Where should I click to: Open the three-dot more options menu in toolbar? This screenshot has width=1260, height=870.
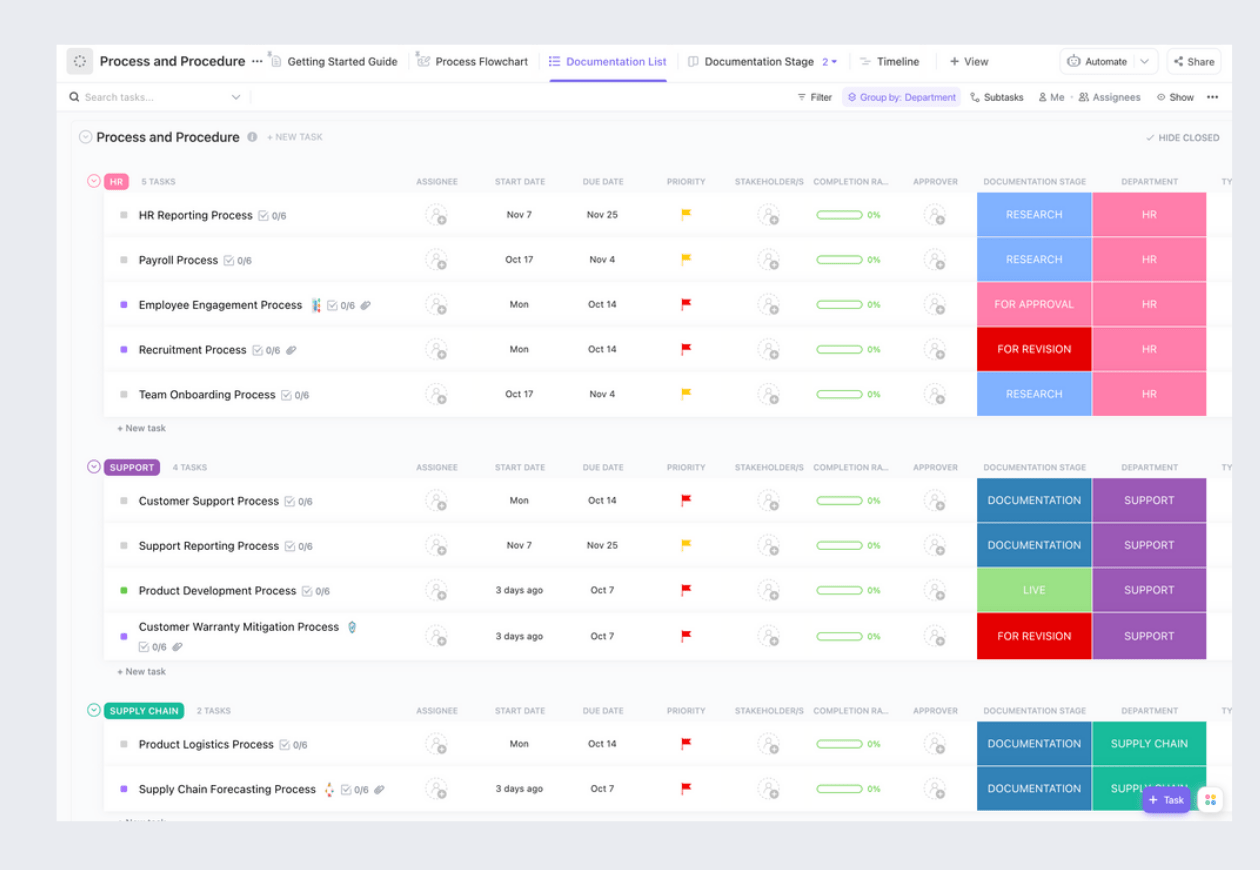[1212, 97]
